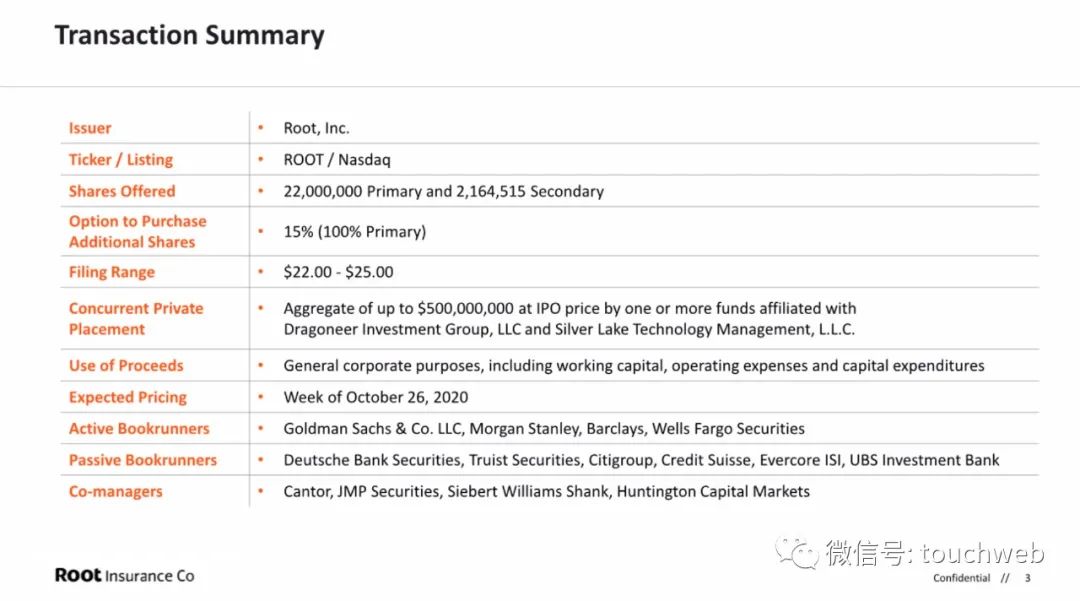Click the bullet next to Cantor, JMP Securities

261,492
